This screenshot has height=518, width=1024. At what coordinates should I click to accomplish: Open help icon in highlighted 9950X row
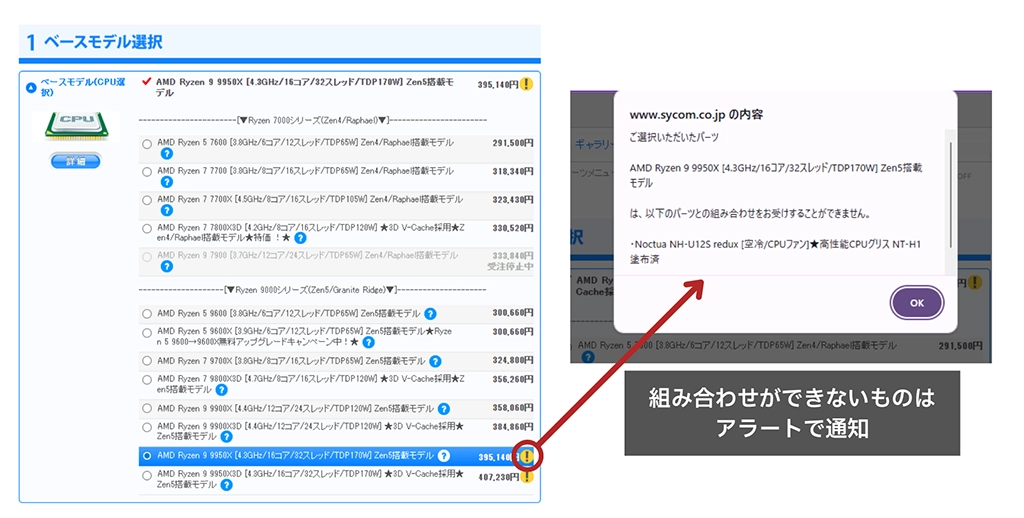pos(443,456)
